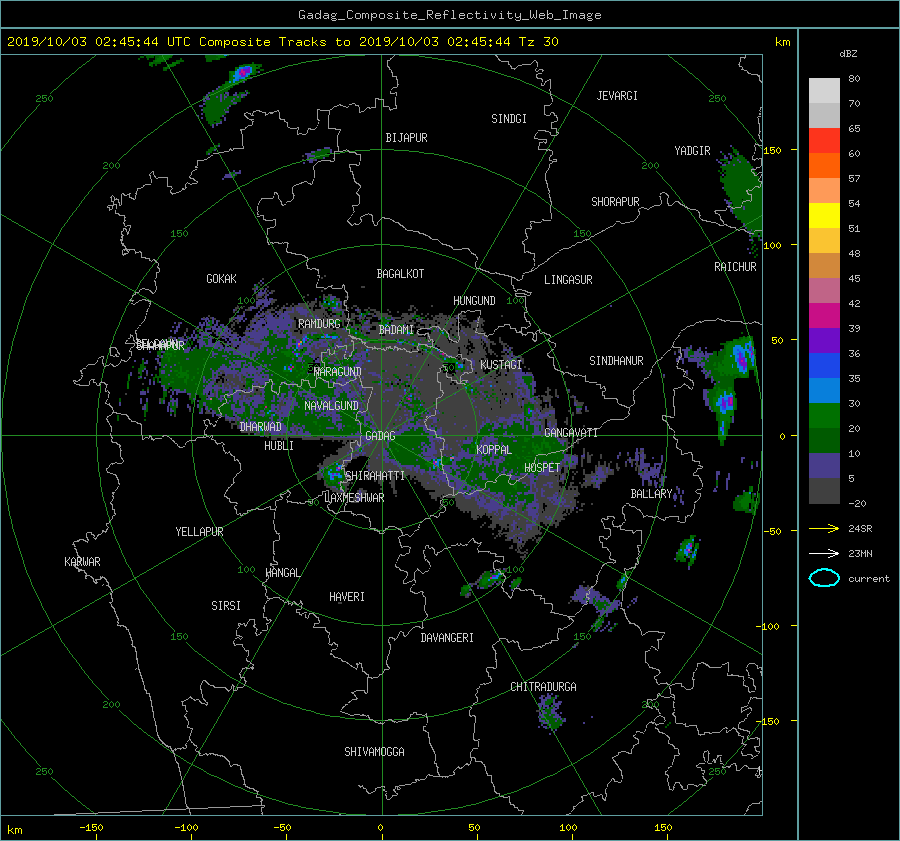Click the intense echo southwest of Gadag

[x=333, y=474]
